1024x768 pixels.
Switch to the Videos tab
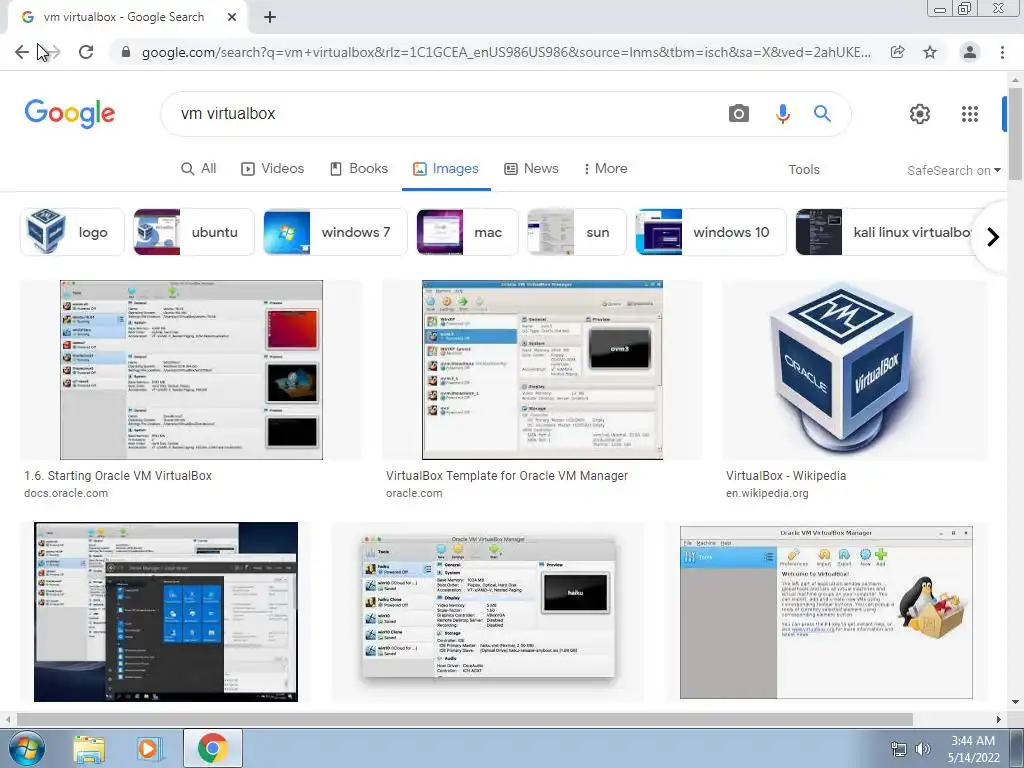(273, 168)
